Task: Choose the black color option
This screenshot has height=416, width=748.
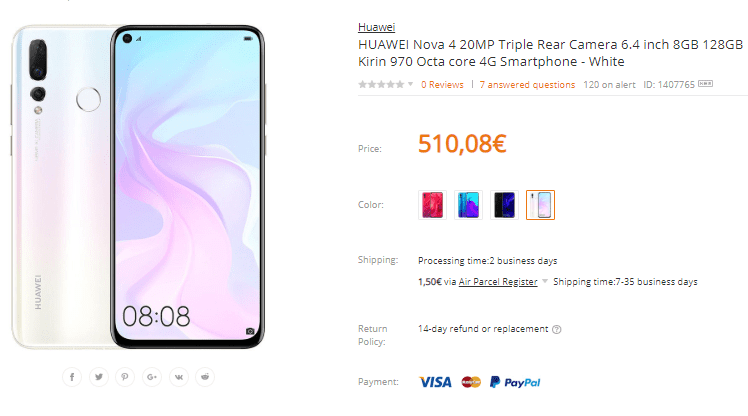Action: [504, 205]
